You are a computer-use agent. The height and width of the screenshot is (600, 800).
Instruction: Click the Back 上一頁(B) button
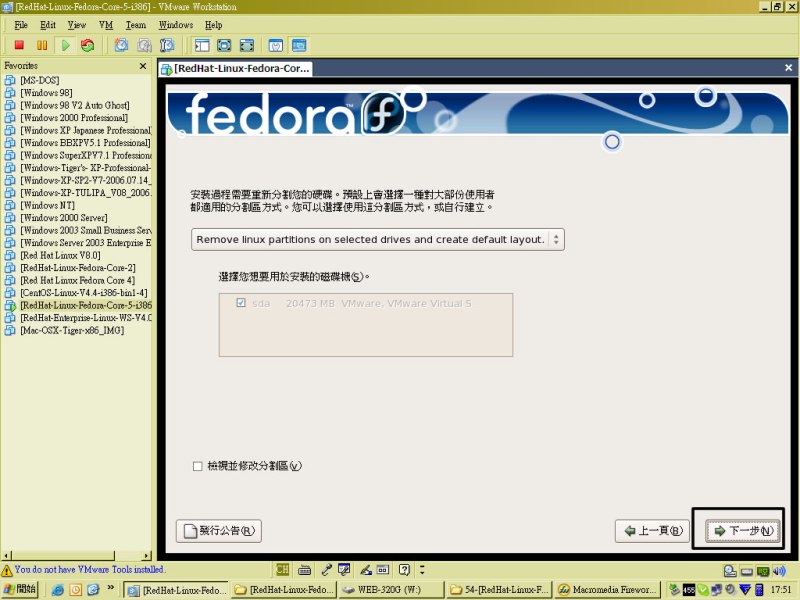click(x=653, y=531)
